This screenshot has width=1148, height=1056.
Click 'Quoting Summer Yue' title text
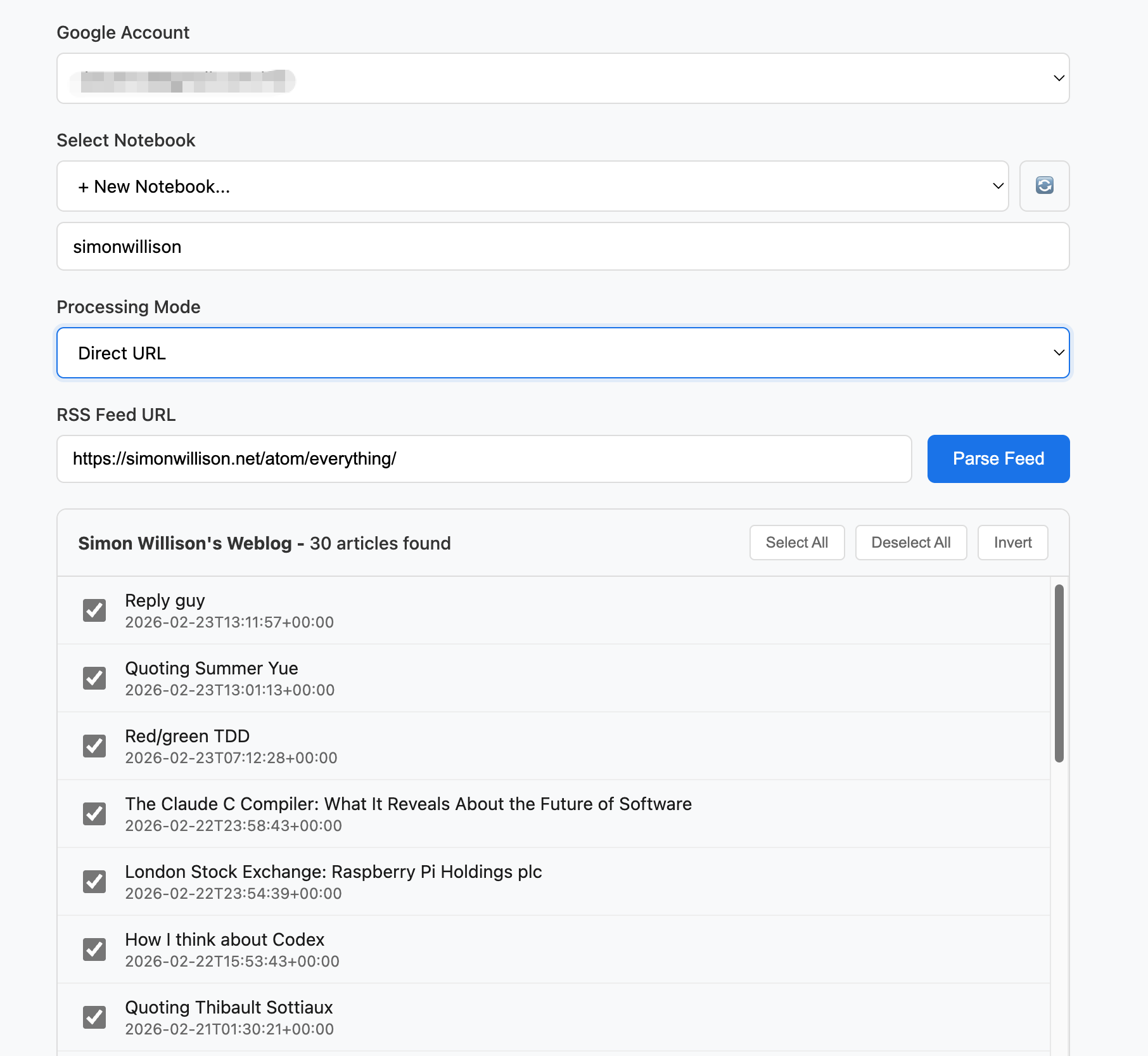[x=212, y=668]
